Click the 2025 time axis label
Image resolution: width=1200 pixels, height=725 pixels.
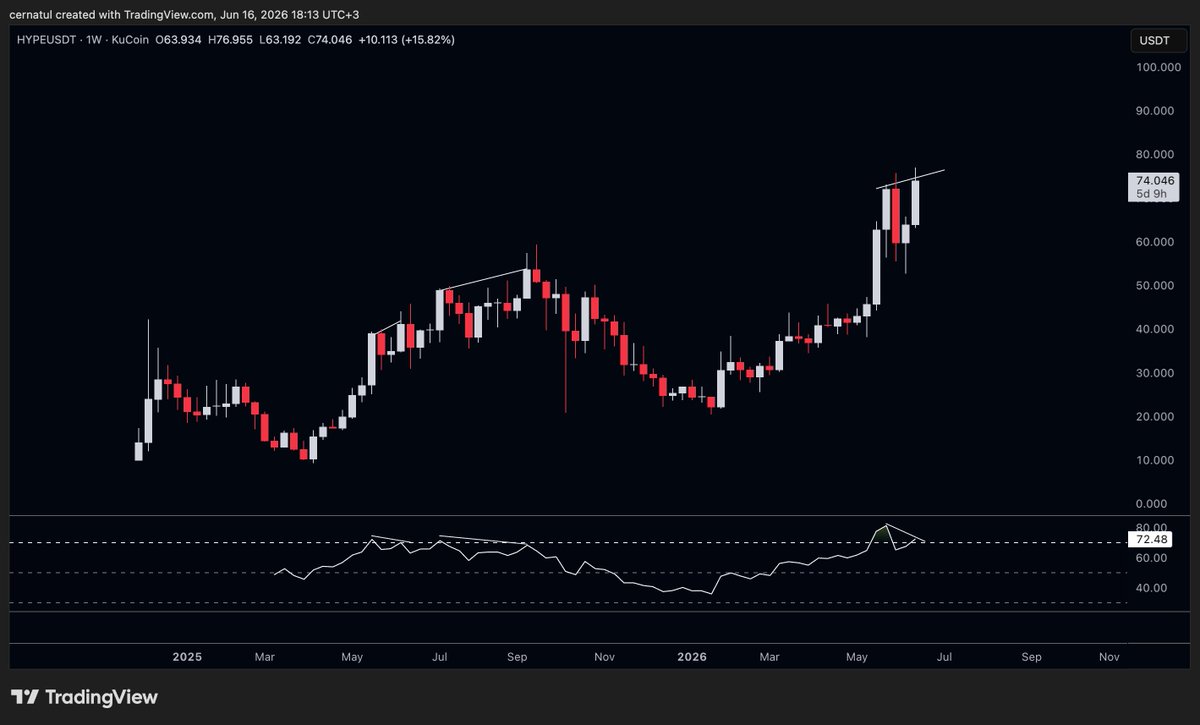tap(187, 657)
